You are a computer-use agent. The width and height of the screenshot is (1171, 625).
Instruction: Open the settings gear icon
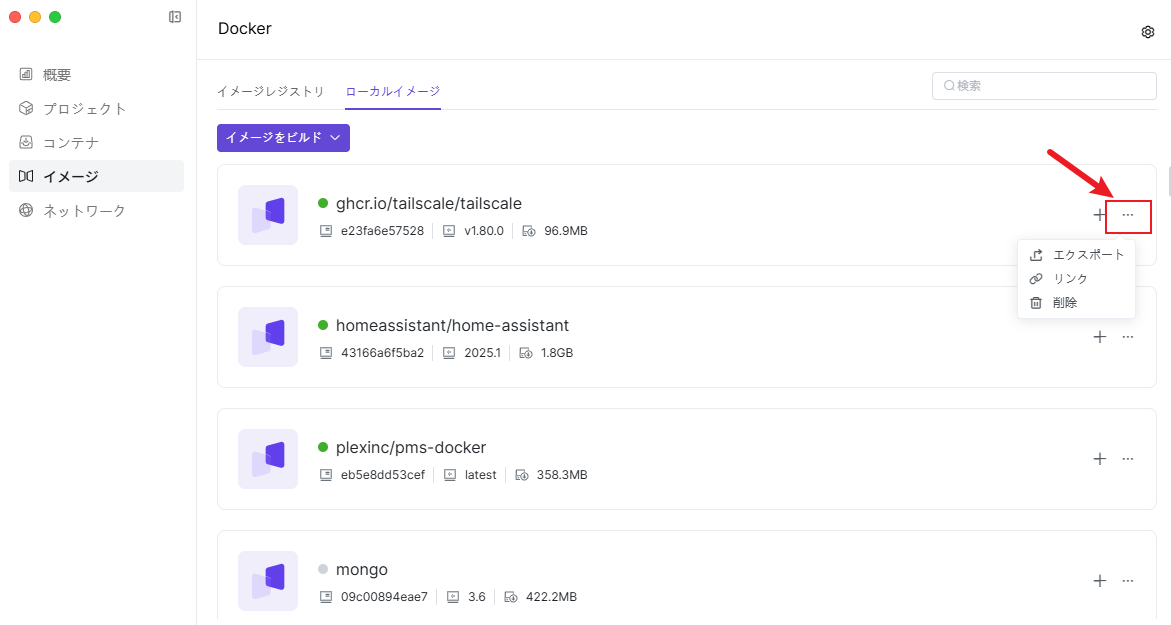point(1147,32)
